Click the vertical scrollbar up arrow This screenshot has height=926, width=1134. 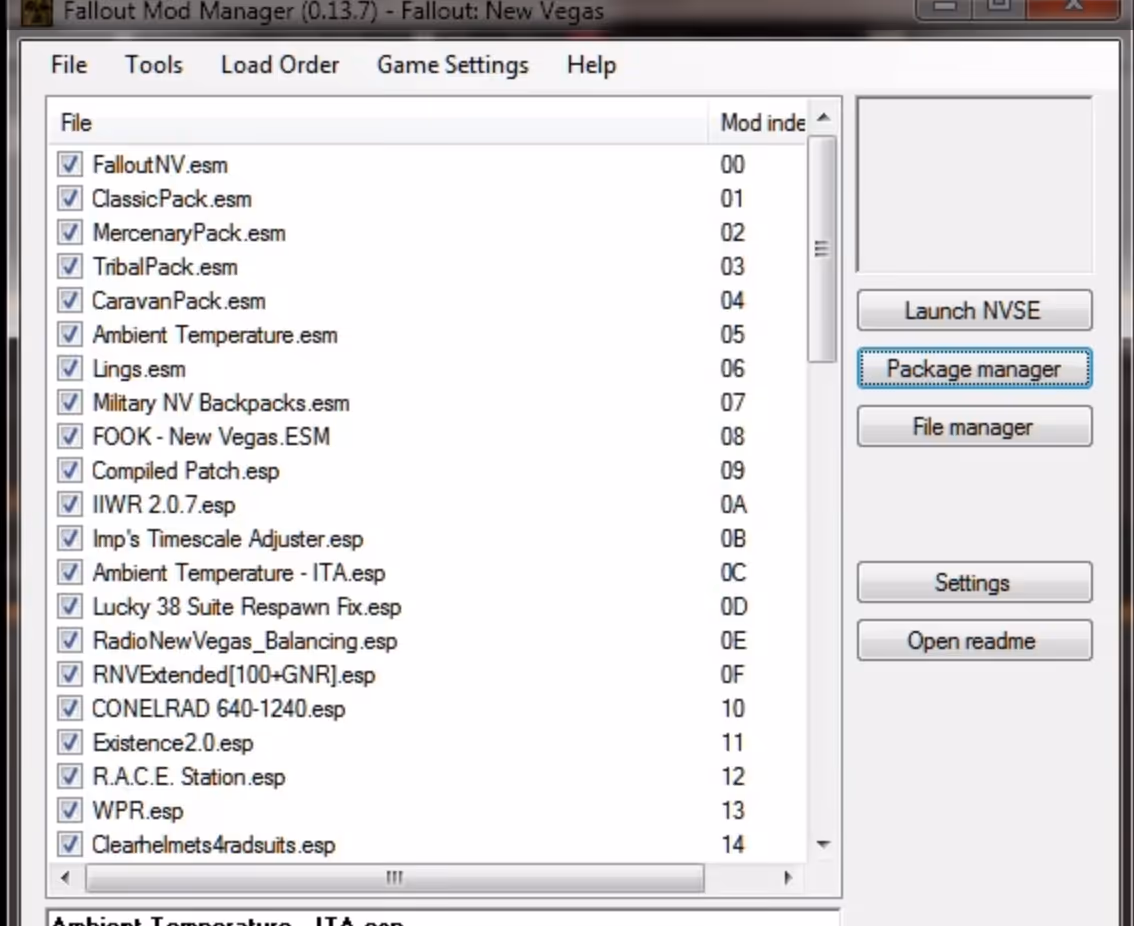point(823,117)
